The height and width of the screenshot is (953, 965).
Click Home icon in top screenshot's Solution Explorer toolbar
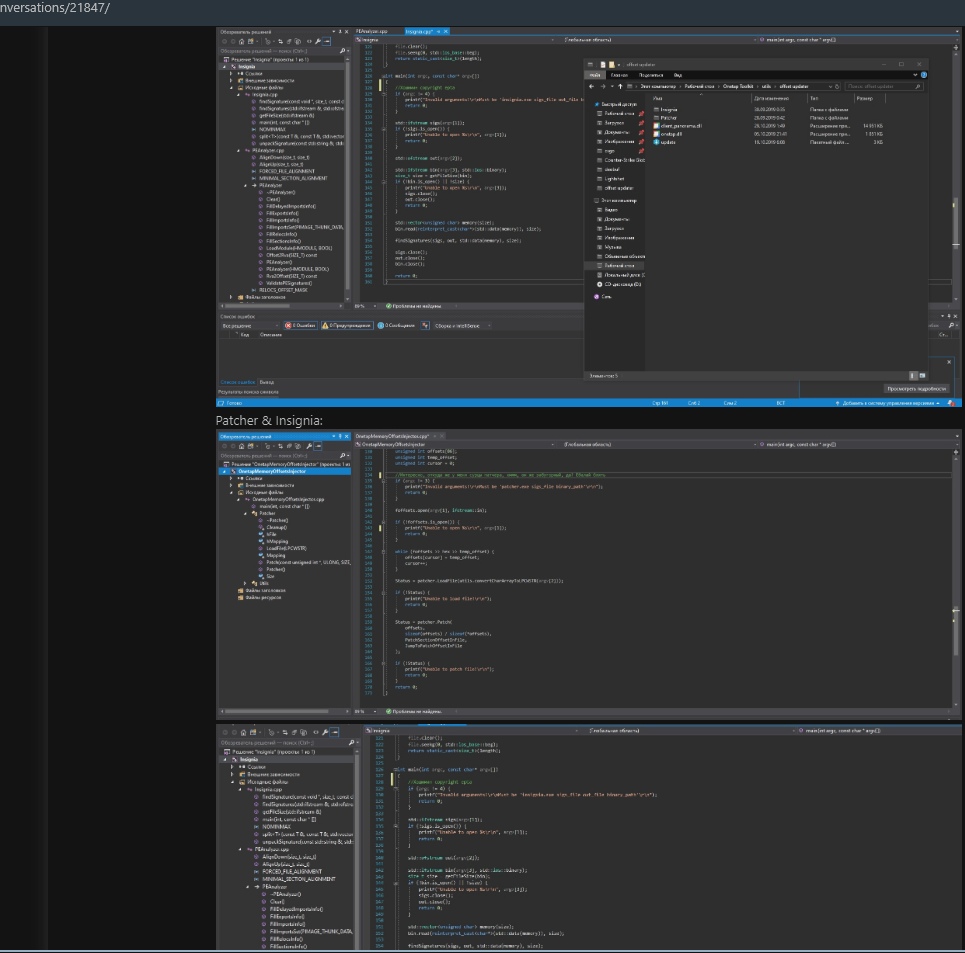(241, 42)
